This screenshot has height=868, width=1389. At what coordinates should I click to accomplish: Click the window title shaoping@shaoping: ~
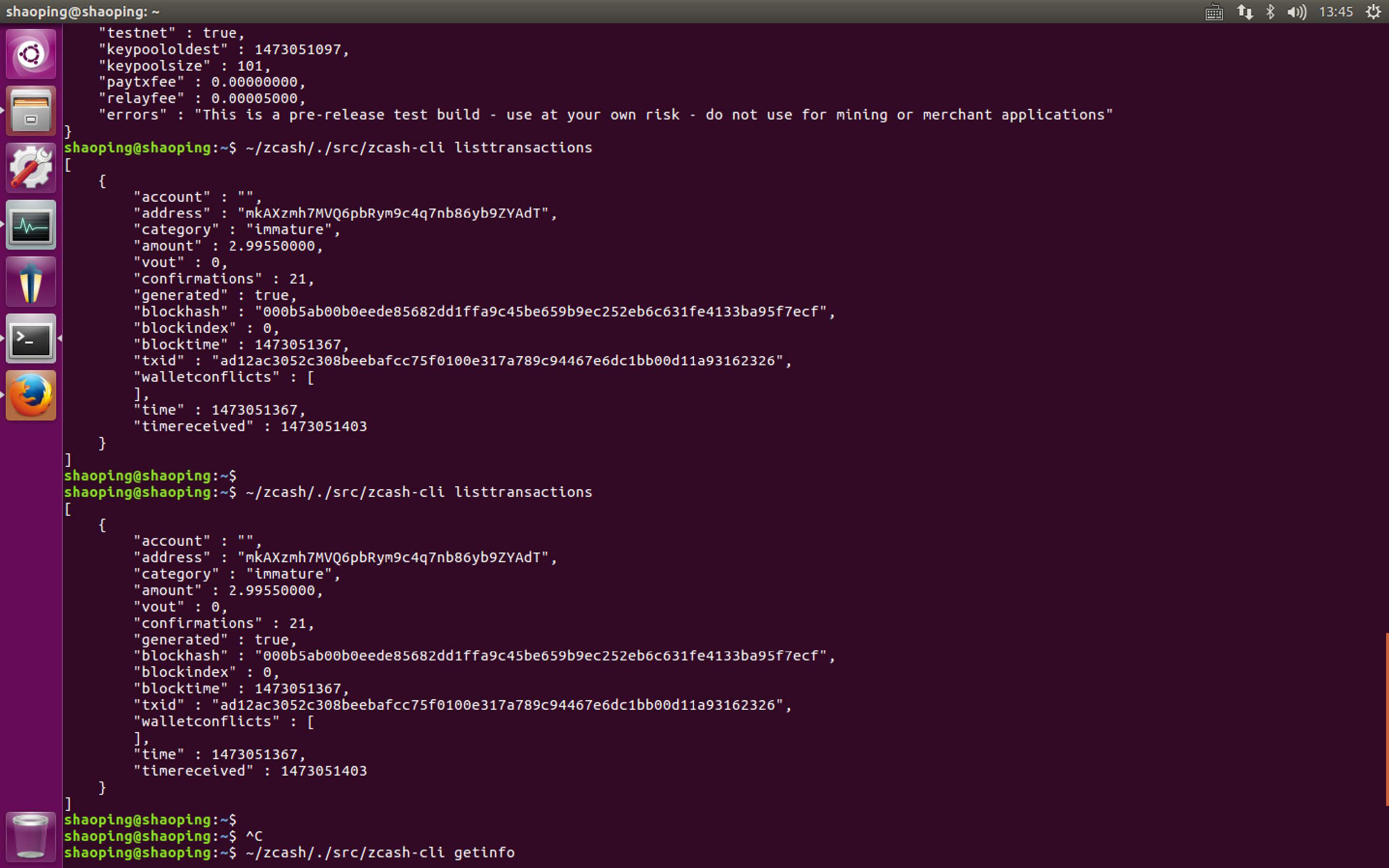pos(83,12)
